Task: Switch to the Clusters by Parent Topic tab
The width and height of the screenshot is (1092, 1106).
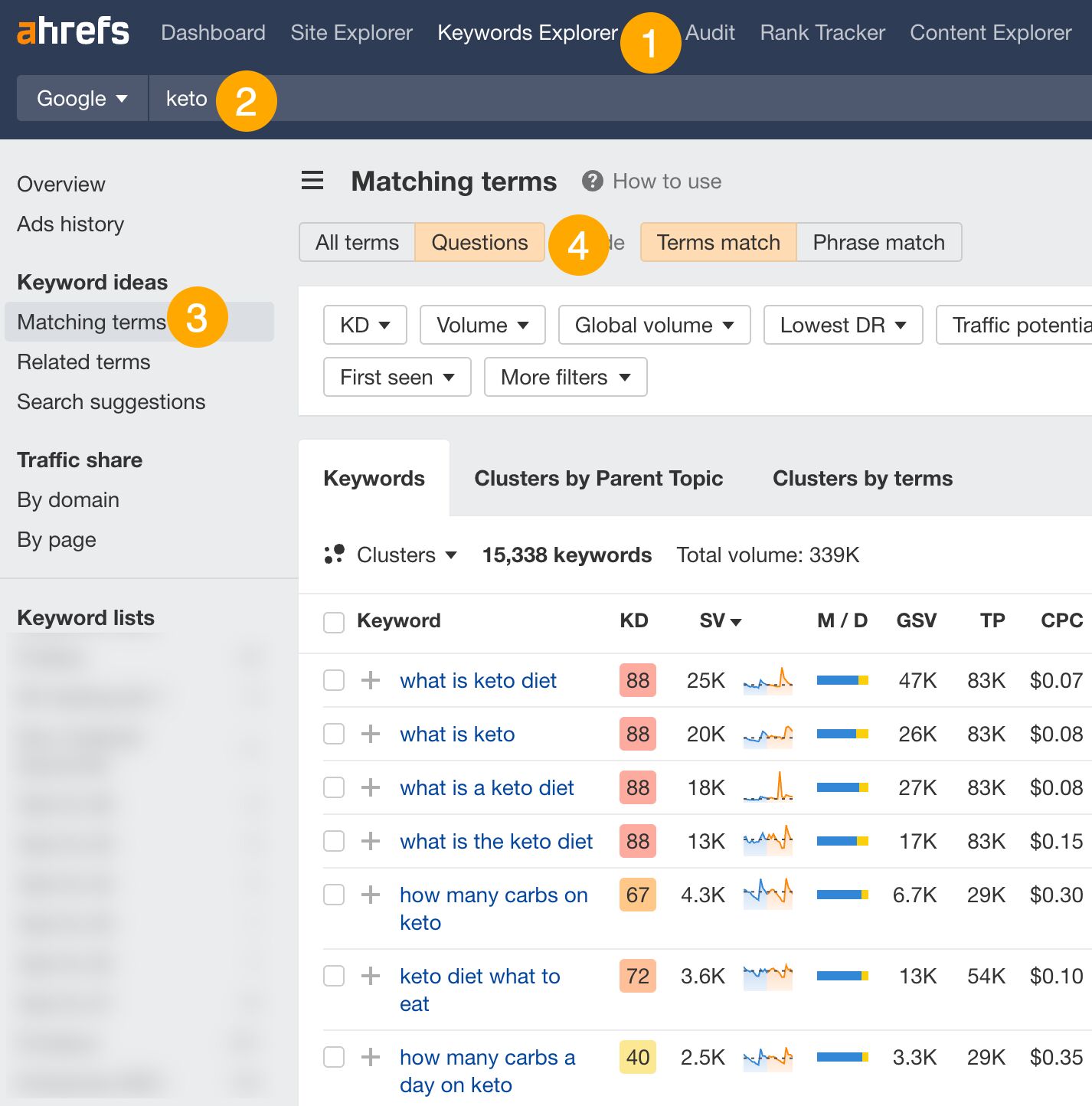Action: pos(598,478)
